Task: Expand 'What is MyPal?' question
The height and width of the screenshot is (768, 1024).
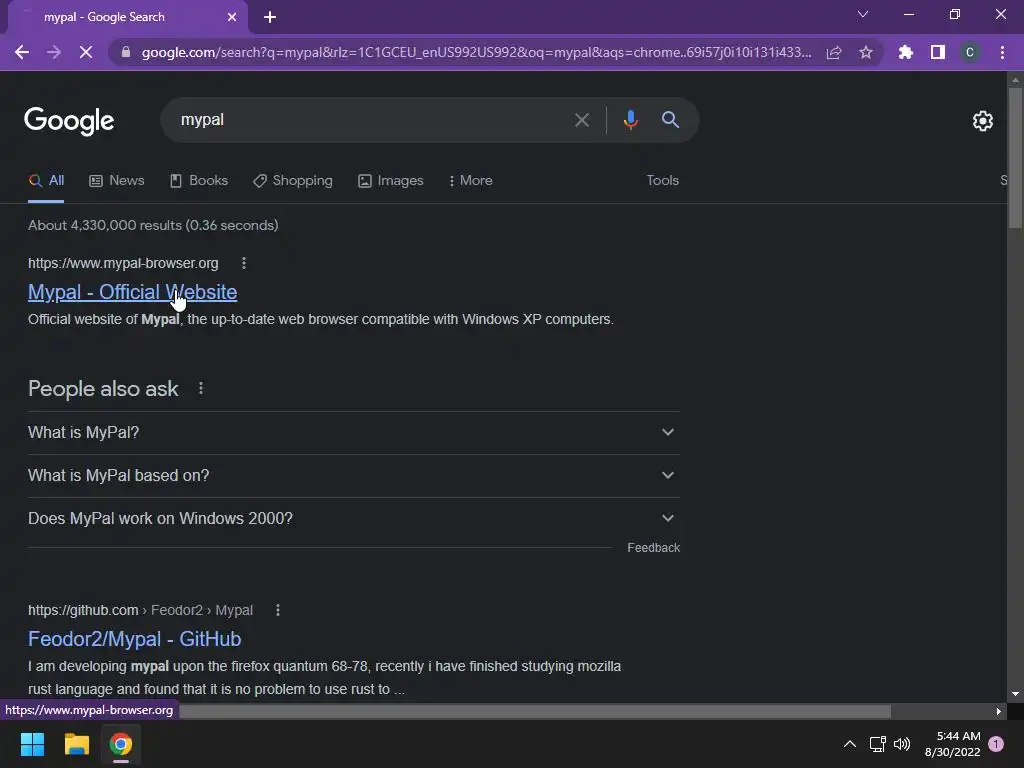Action: 354,432
